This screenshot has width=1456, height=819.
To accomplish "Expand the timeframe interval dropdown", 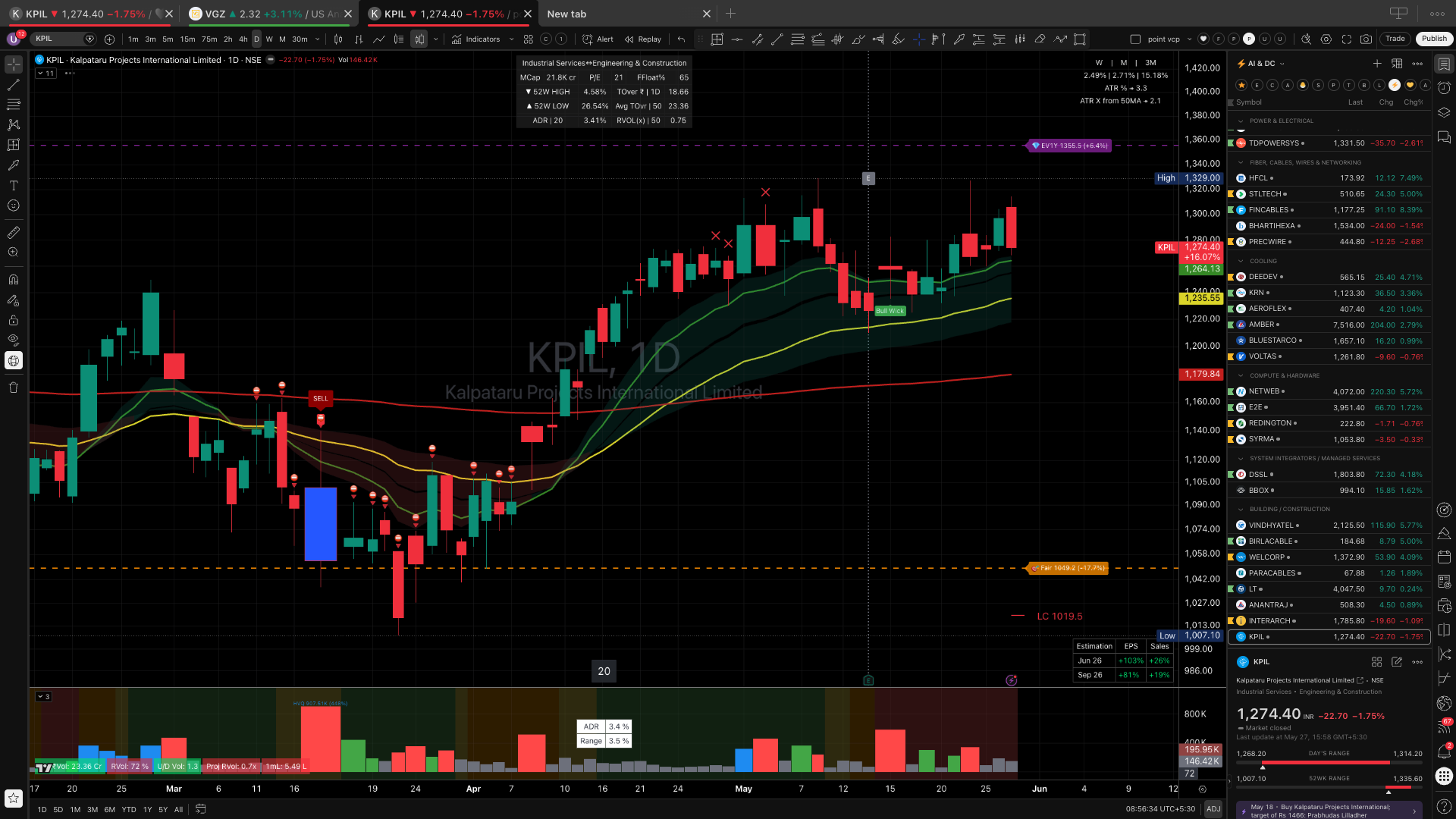I will coord(317,39).
